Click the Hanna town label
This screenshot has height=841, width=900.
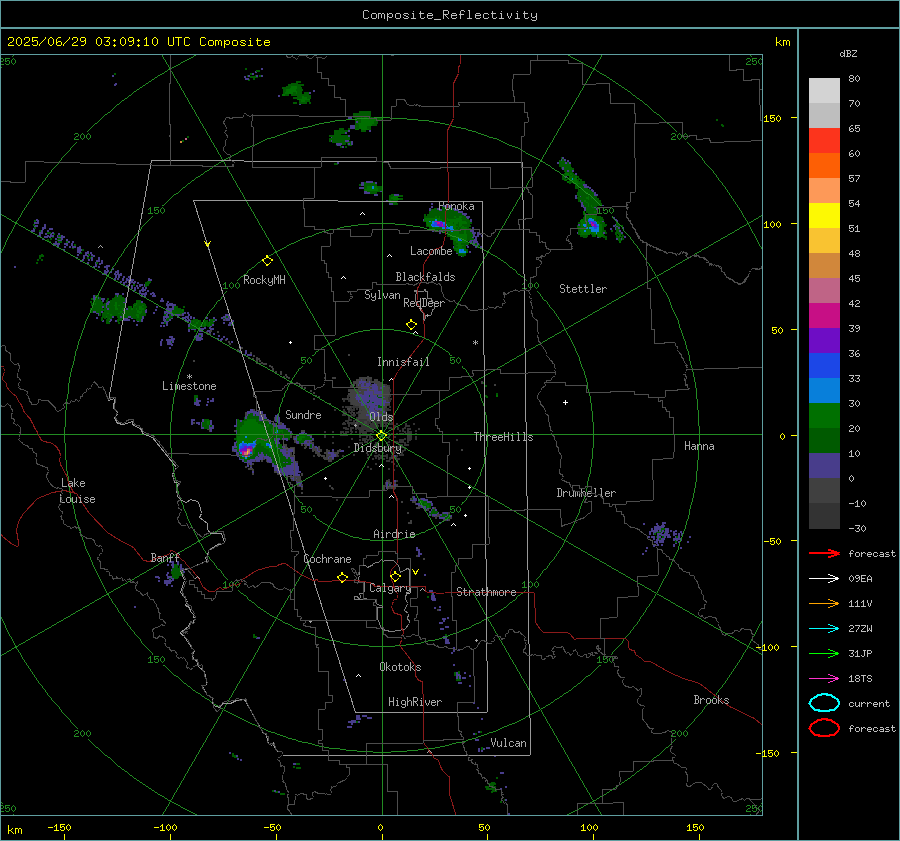(x=699, y=446)
